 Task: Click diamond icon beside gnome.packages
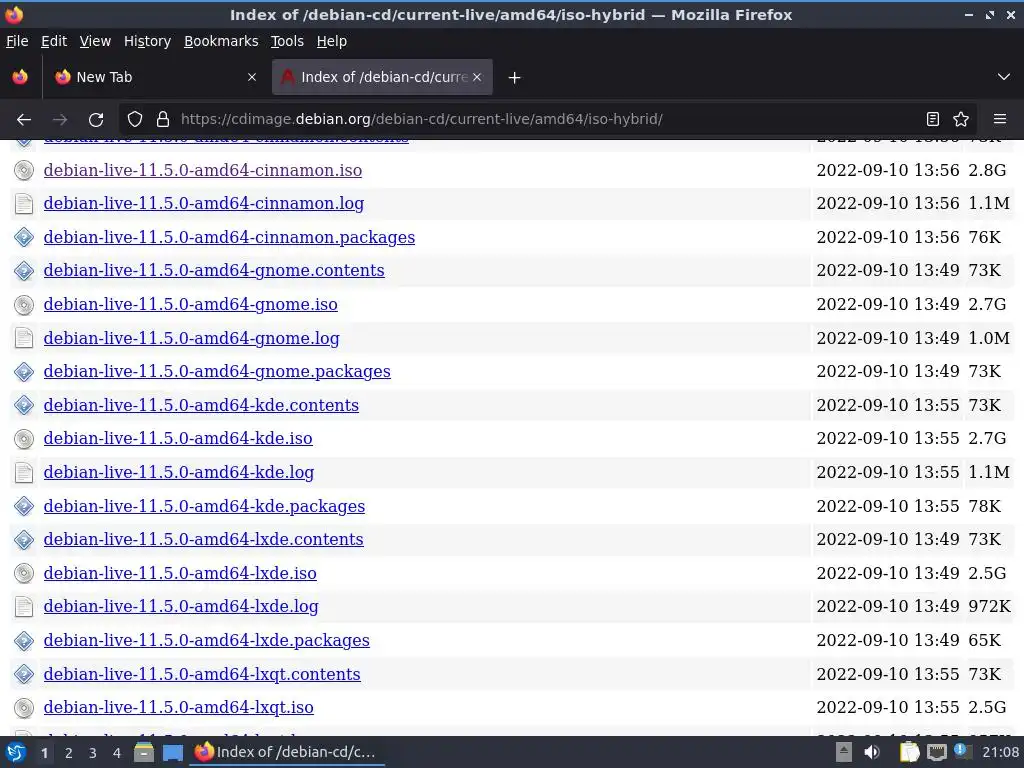(x=24, y=372)
